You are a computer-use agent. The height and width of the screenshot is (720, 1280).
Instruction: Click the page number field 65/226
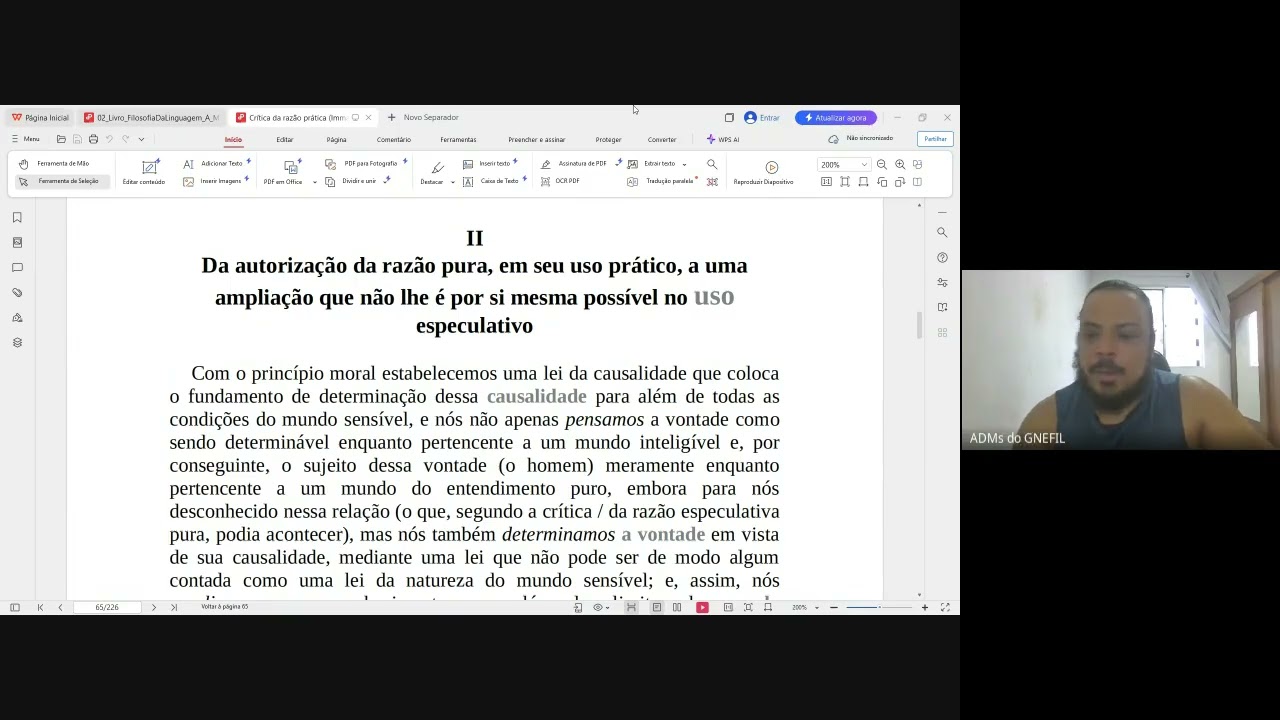coord(107,607)
